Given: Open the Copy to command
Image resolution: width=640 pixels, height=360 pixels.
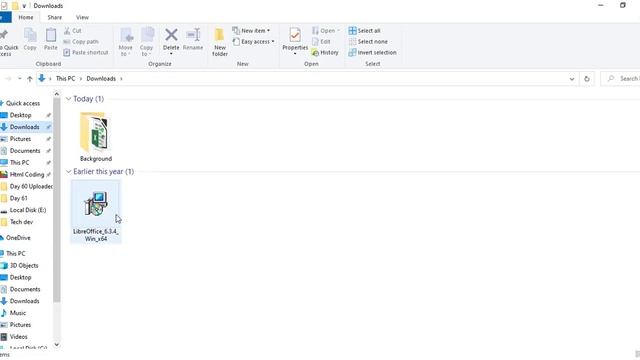Looking at the screenshot, I should click(147, 42).
